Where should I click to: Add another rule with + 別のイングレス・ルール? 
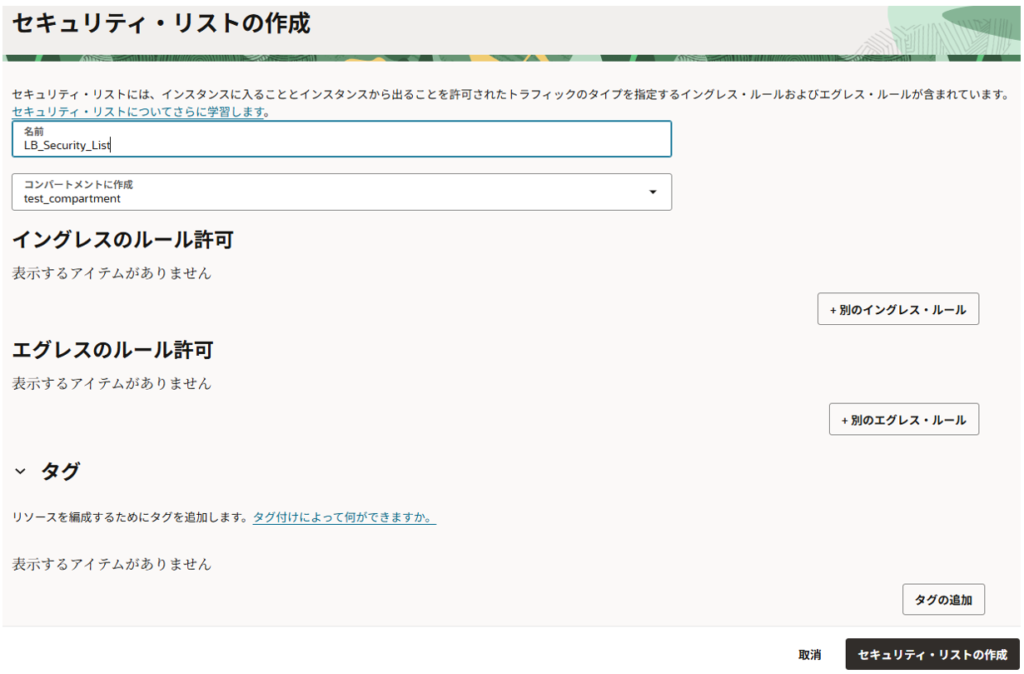coord(897,310)
